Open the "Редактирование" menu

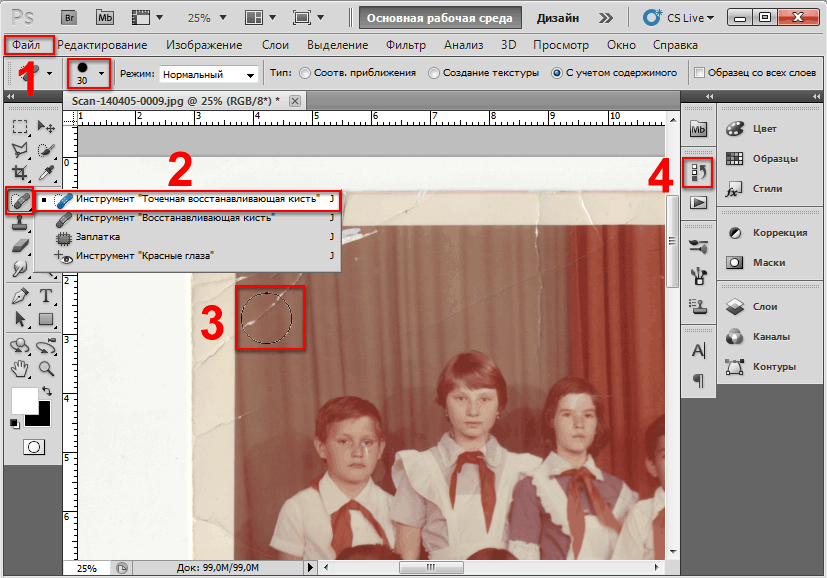[102, 45]
